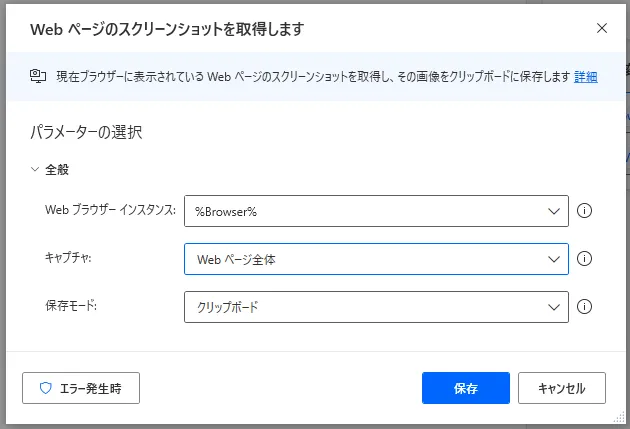Click the Web ブラウザー インスタンス: label

pyautogui.click(x=110, y=210)
